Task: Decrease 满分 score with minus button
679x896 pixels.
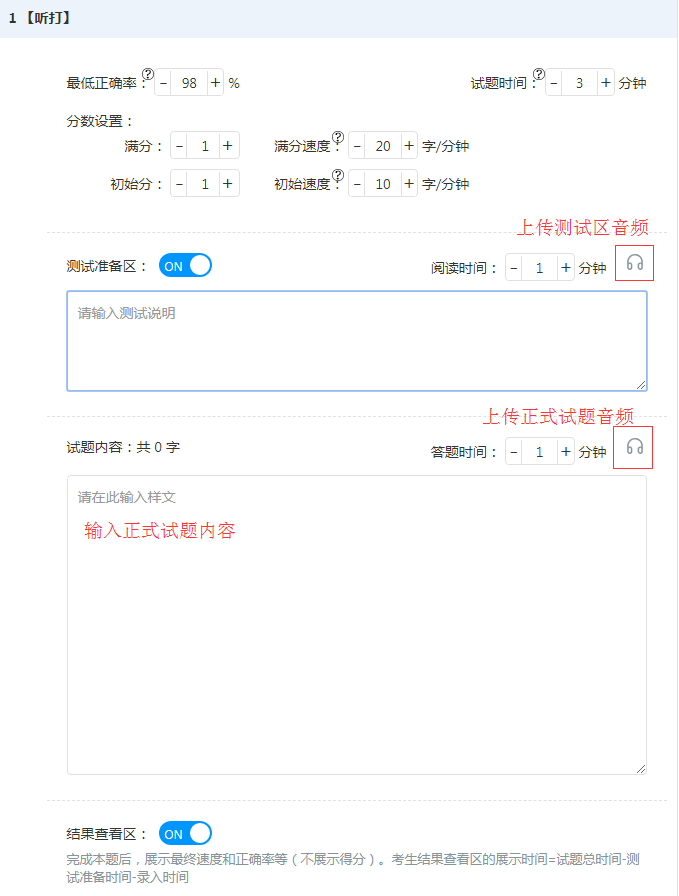Action: (x=179, y=146)
